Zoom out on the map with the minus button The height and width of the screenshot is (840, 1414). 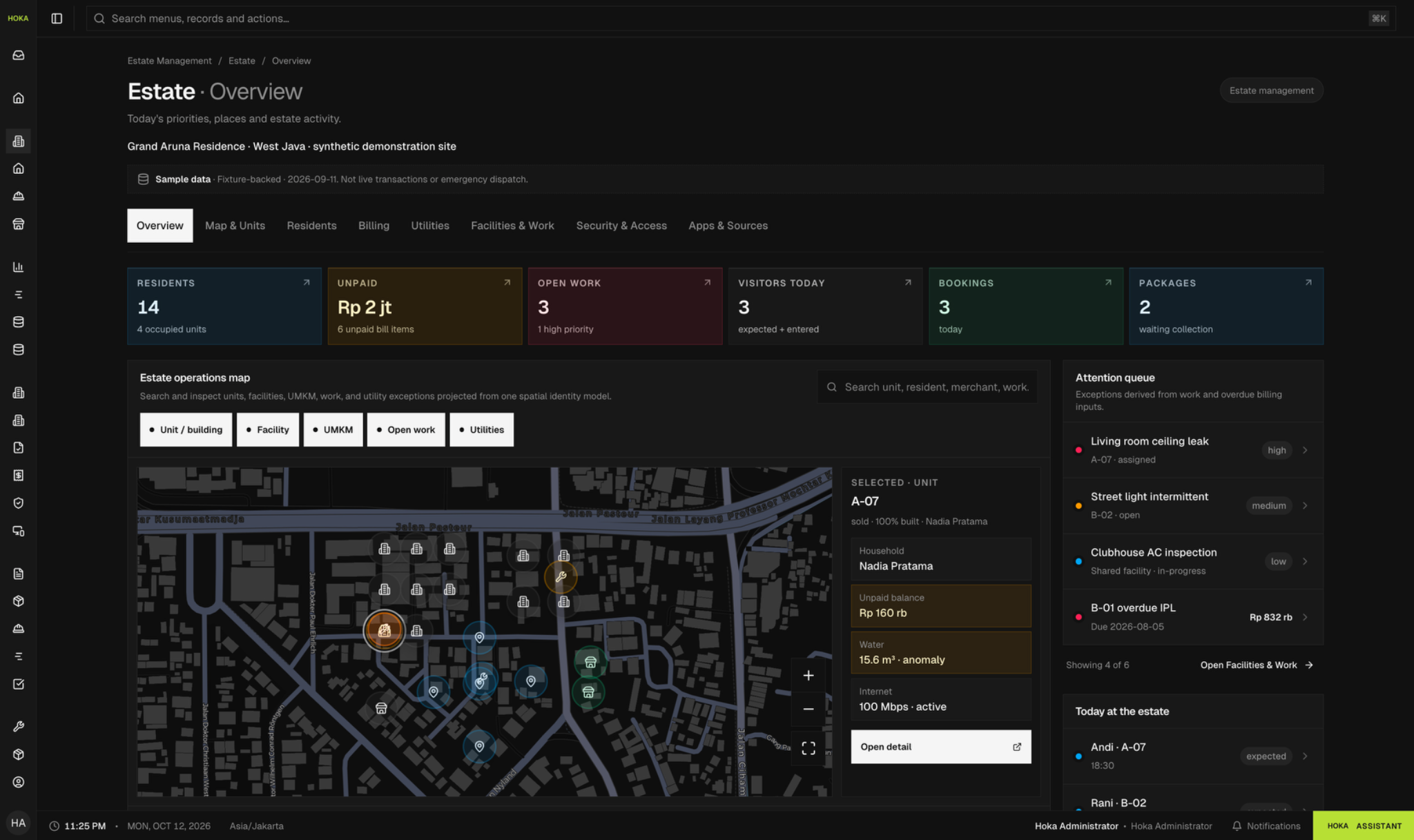[x=808, y=709]
